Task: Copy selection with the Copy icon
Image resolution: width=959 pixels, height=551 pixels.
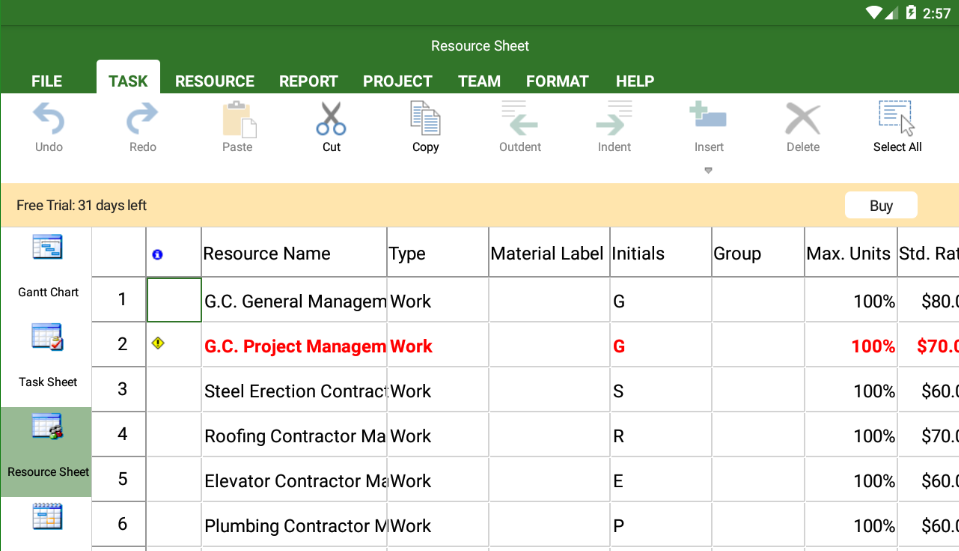Action: (x=425, y=118)
